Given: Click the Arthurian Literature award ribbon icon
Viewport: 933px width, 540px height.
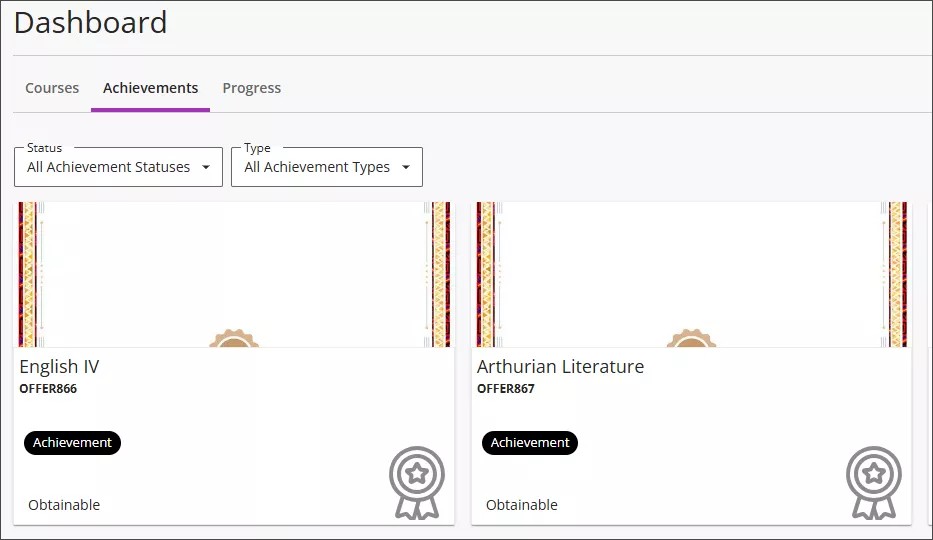Looking at the screenshot, I should pyautogui.click(x=874, y=482).
